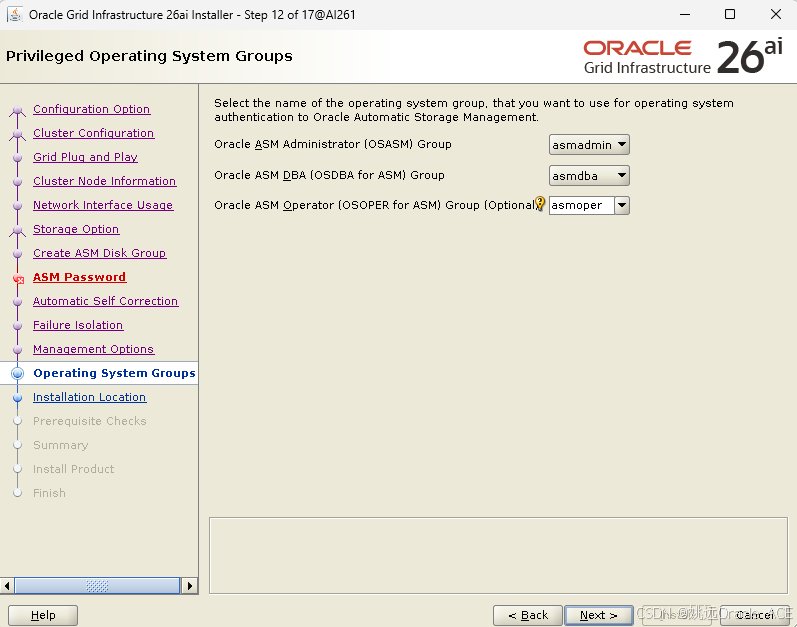Viewport: 797px width, 627px height.
Task: Select Operating System Groups step
Action: click(114, 373)
